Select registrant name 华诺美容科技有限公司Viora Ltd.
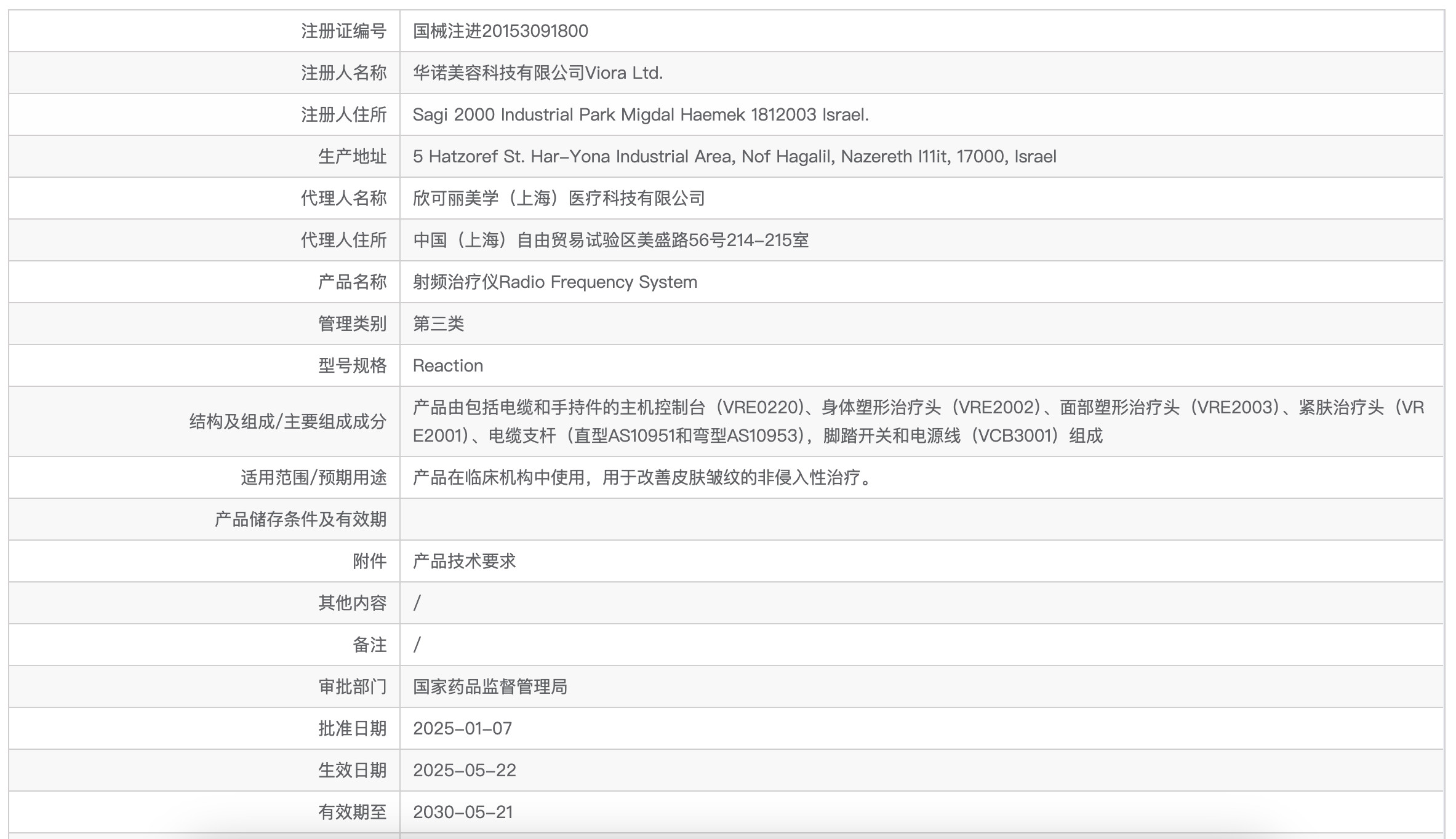 point(537,73)
